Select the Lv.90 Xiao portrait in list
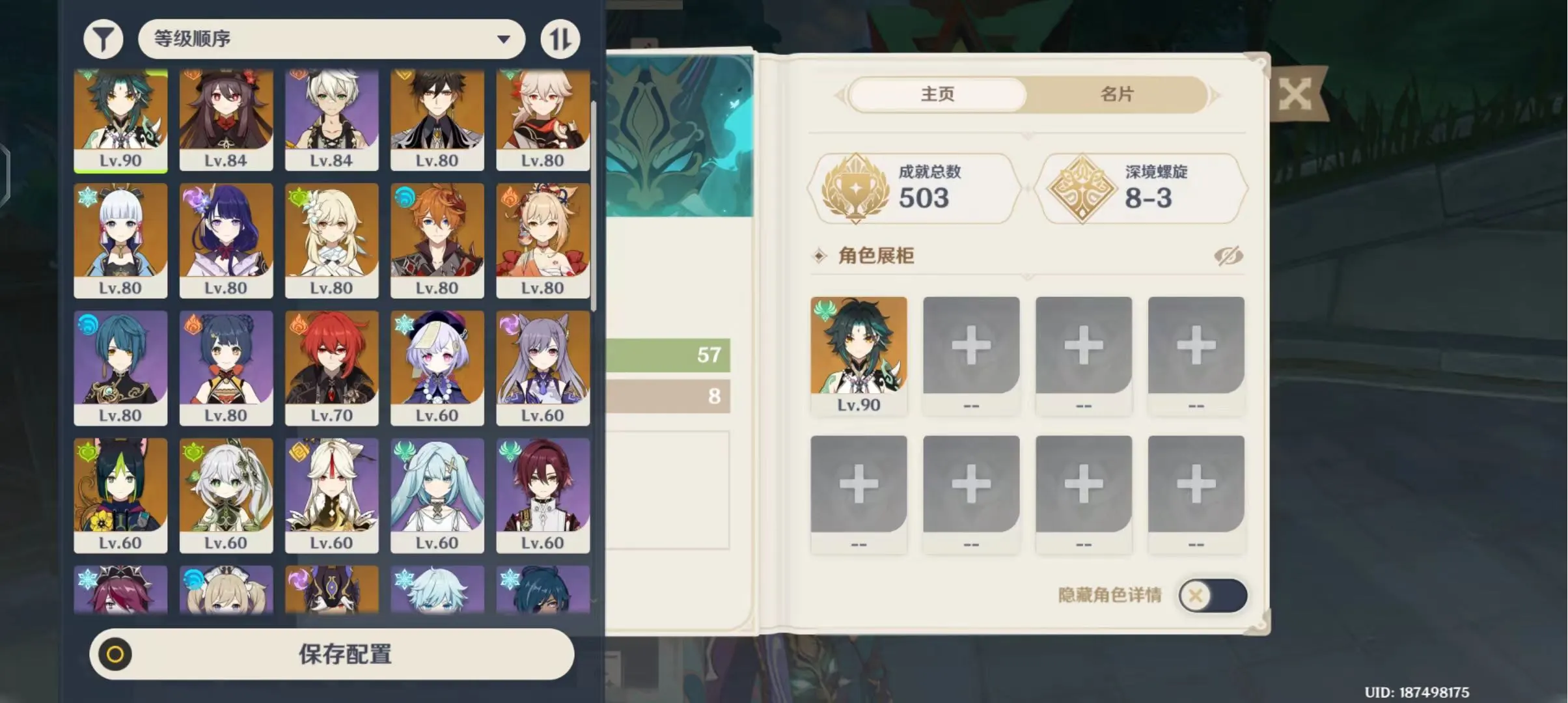The width and height of the screenshot is (1568, 703). pos(120,120)
